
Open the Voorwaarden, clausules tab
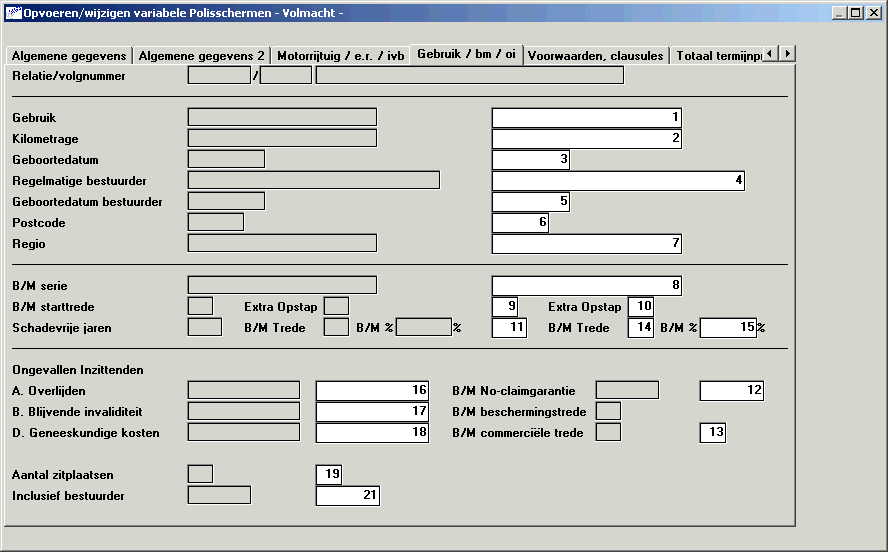coord(595,56)
